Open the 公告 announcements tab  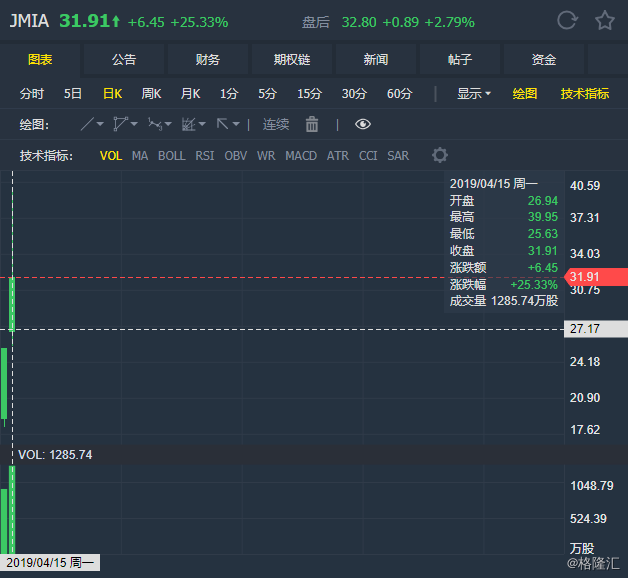point(124,59)
